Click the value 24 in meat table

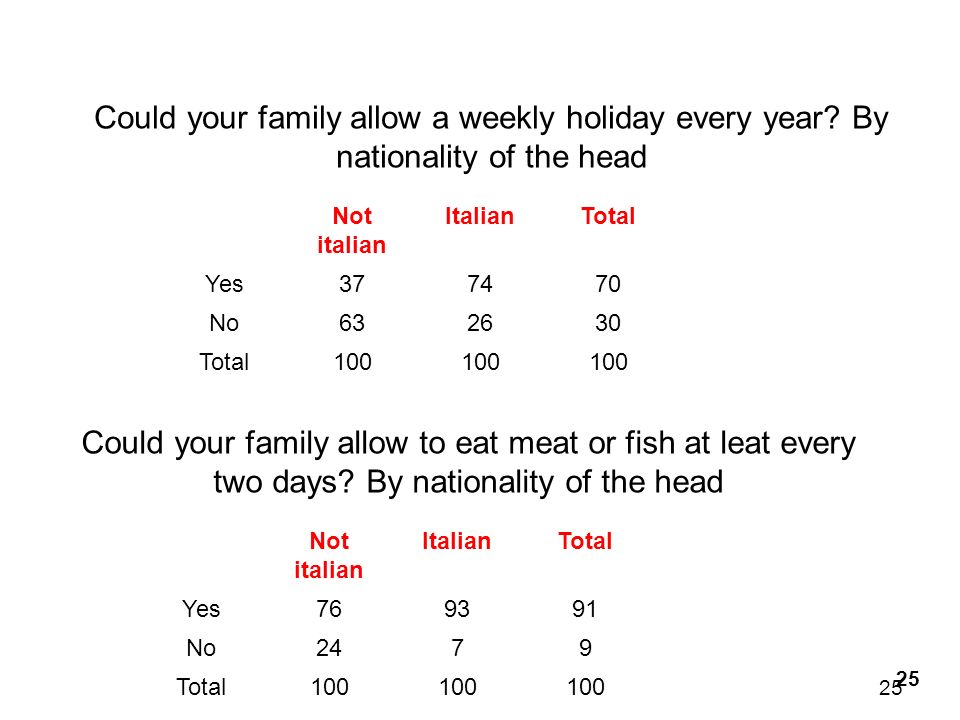click(329, 648)
